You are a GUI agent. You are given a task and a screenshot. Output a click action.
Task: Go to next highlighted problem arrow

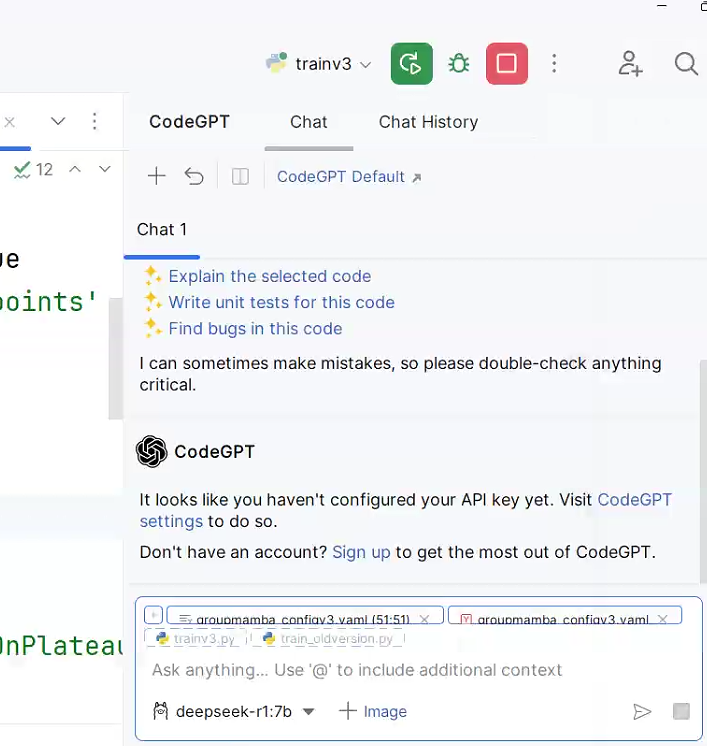pyautogui.click(x=105, y=169)
